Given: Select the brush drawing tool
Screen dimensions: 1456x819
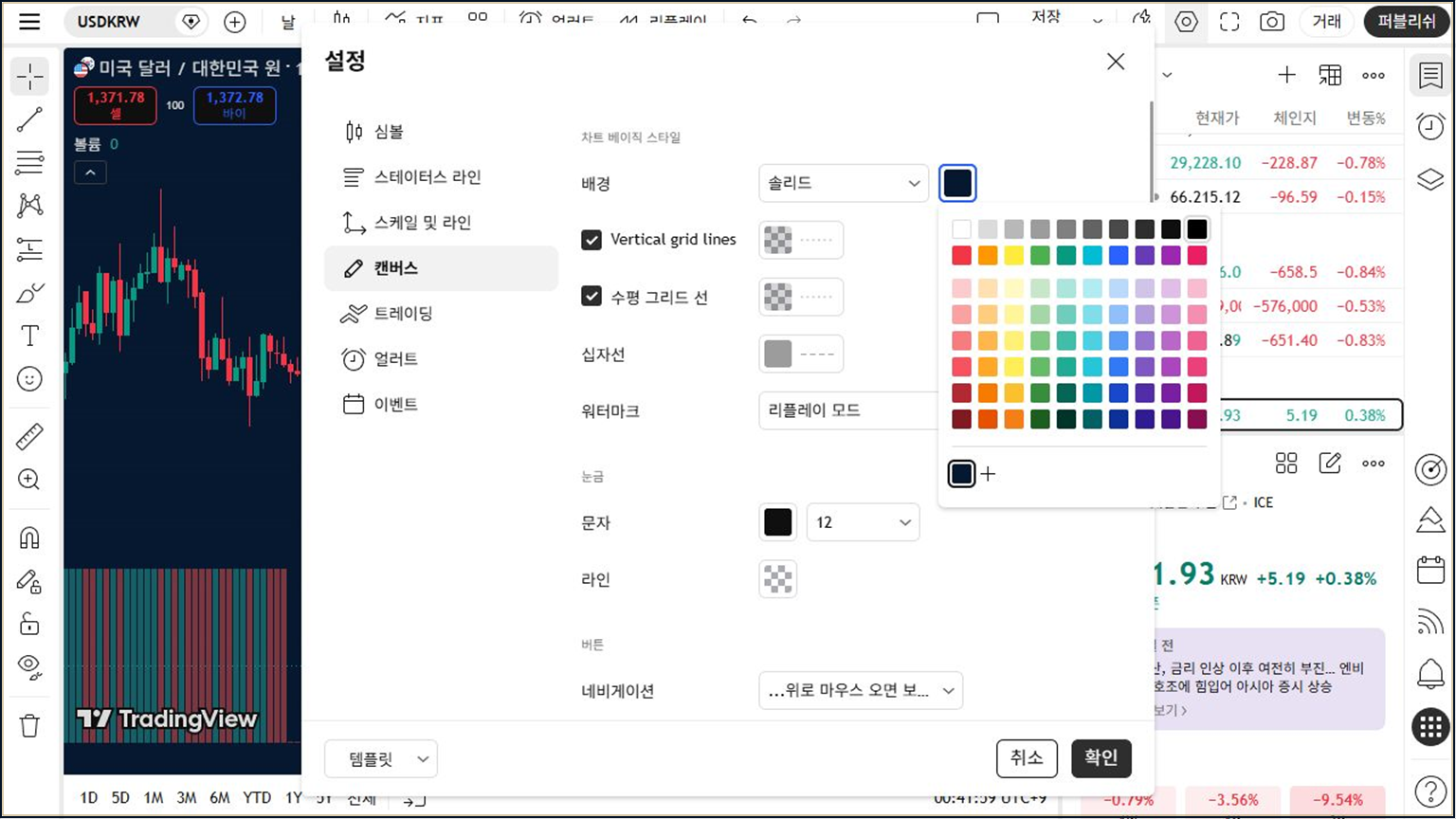Looking at the screenshot, I should tap(29, 293).
